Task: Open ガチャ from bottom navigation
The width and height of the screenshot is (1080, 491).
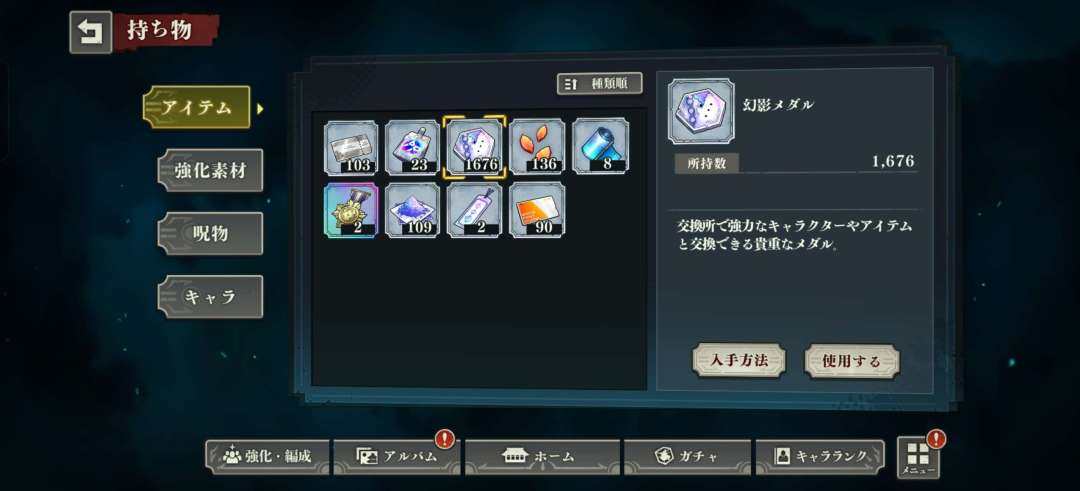Action: click(x=687, y=457)
